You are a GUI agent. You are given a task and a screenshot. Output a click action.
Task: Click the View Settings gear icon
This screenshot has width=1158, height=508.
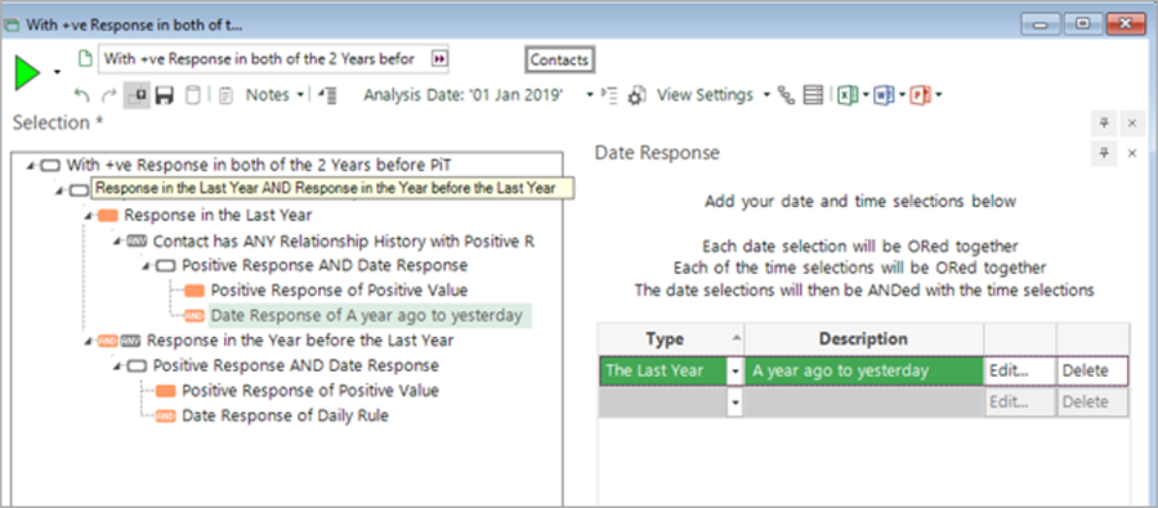(638, 95)
